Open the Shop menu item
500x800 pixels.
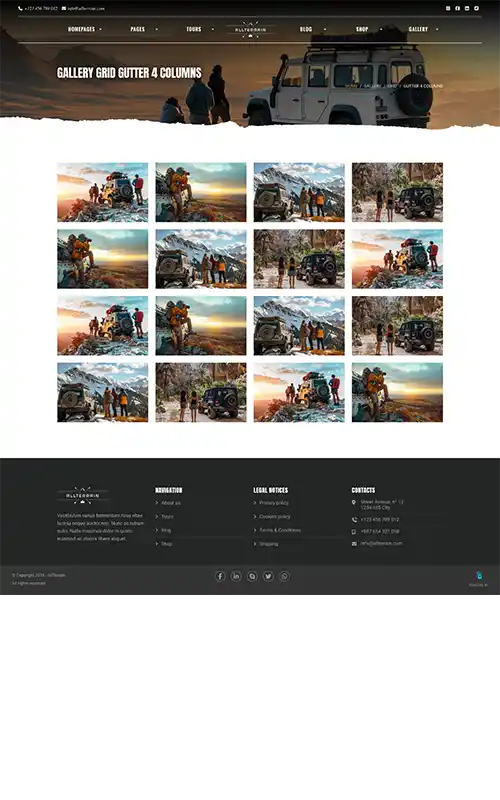pos(362,29)
